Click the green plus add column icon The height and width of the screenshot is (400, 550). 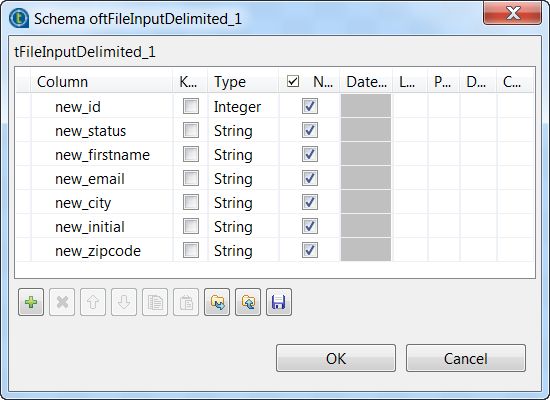point(31,302)
